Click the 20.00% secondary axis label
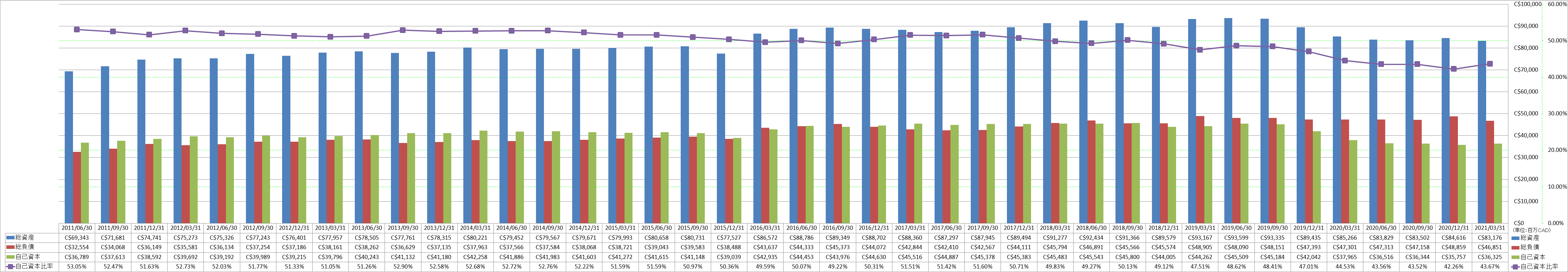This screenshot has height=272, width=1568. pos(1557,150)
